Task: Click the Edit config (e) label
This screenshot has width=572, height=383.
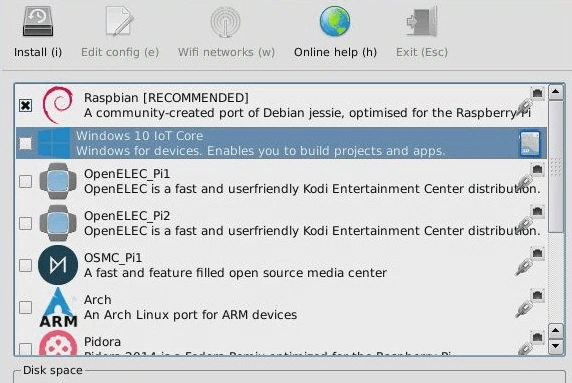Action: pyautogui.click(x=120, y=53)
